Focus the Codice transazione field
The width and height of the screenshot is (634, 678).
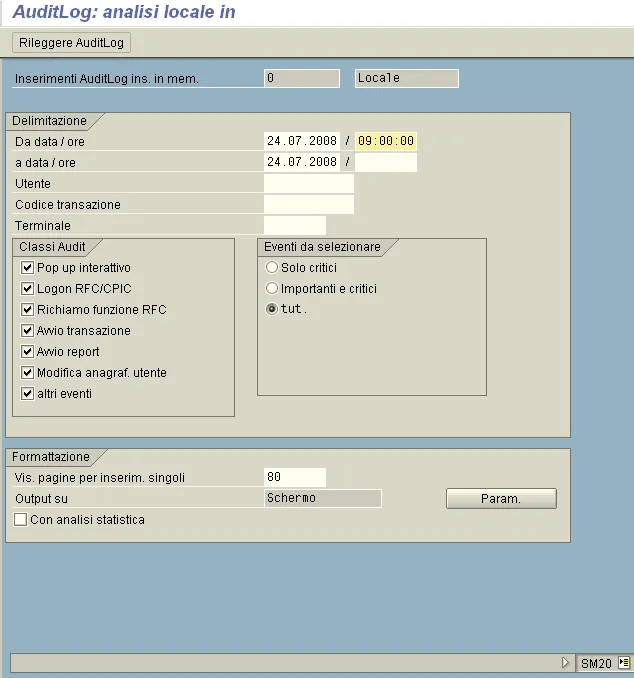click(308, 205)
